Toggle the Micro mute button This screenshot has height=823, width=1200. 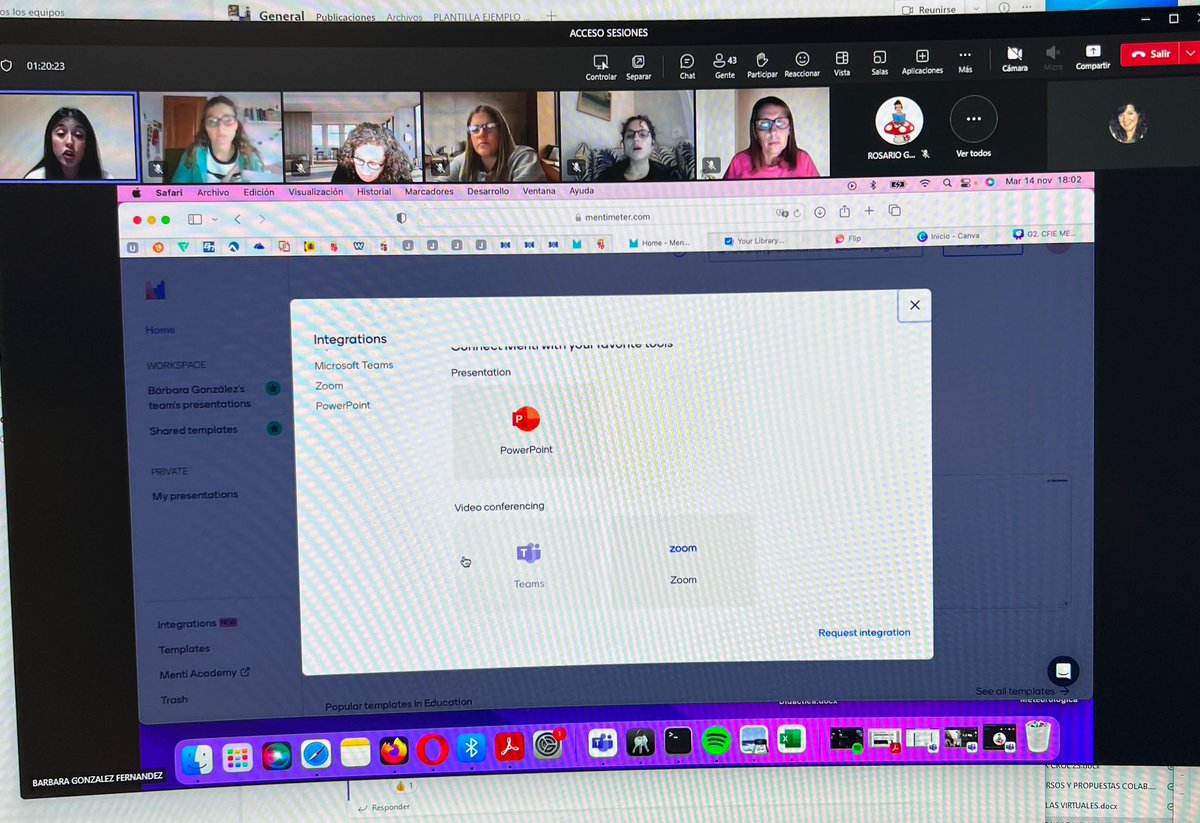[x=1053, y=58]
